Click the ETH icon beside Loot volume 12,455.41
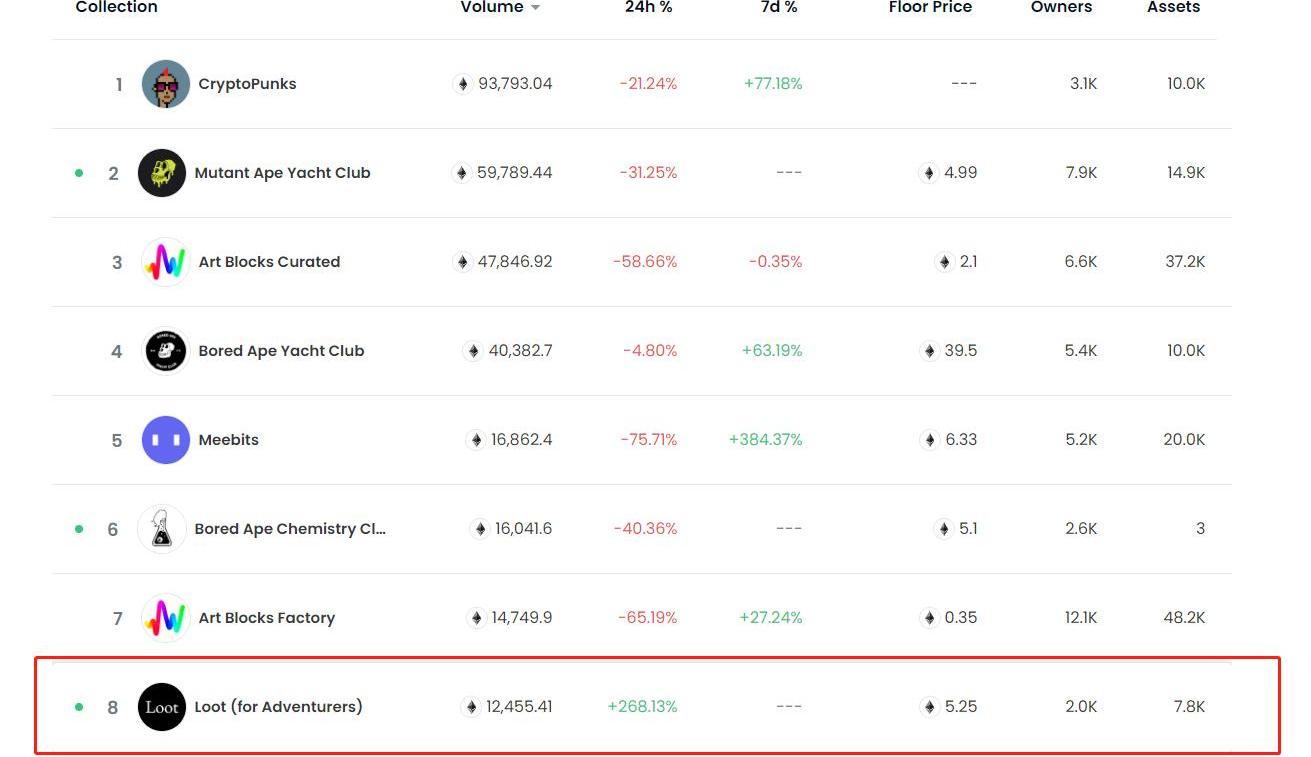The height and width of the screenshot is (757, 1311). (470, 707)
